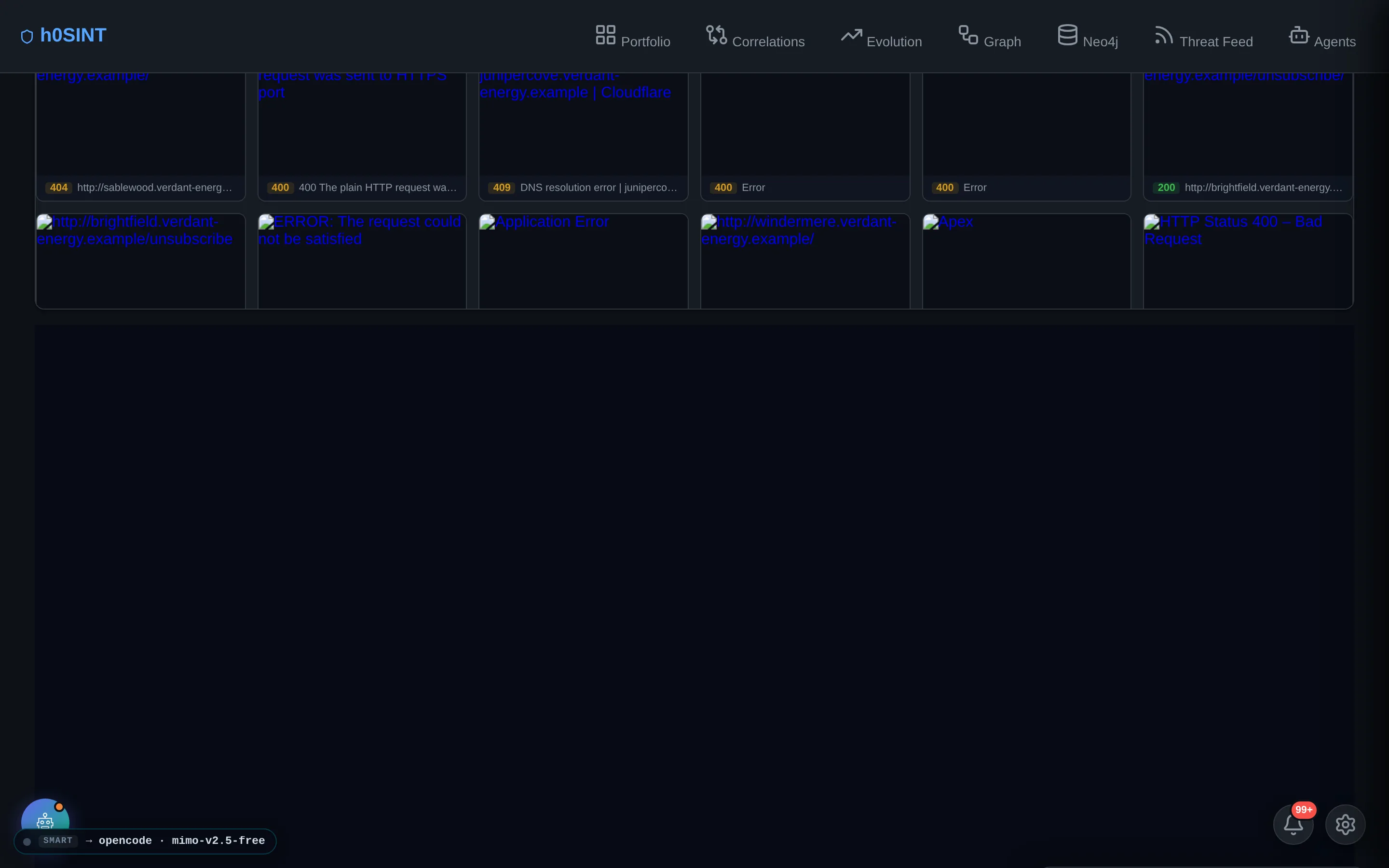Viewport: 1389px width, 868px height.
Task: Open the Threat Feed tab
Action: coord(1204,36)
